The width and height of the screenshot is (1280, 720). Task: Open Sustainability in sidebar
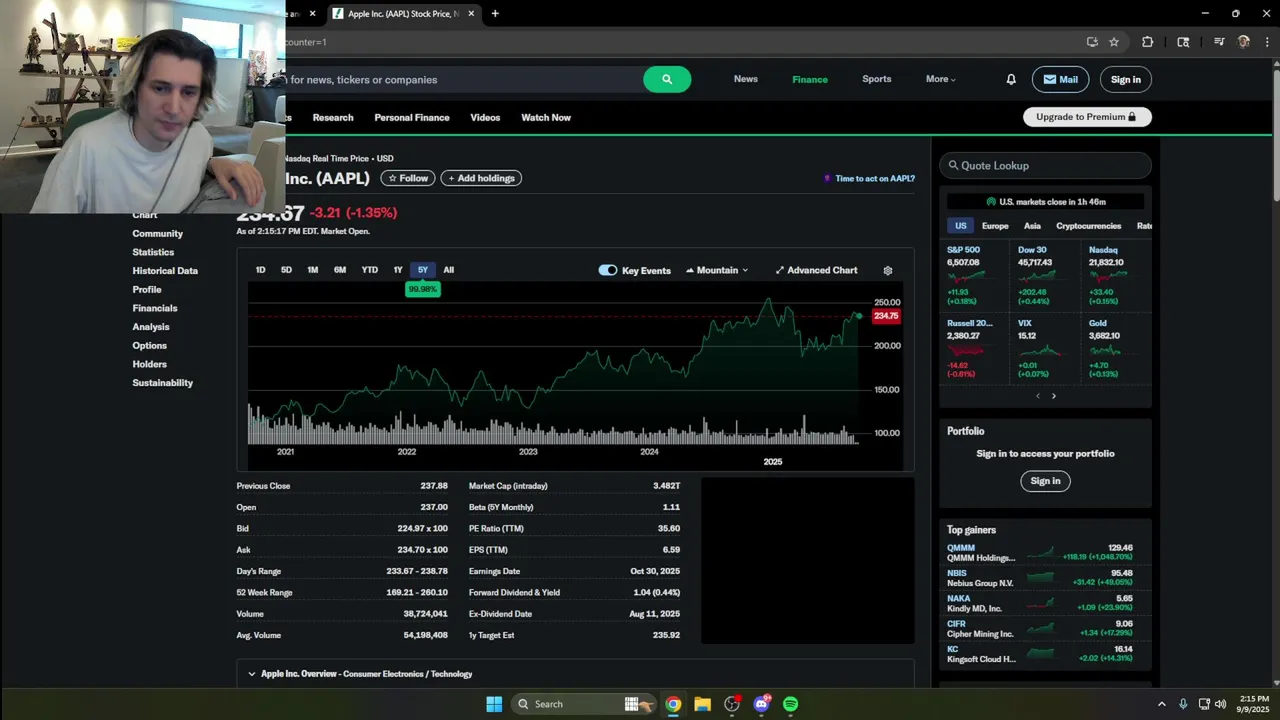click(x=162, y=383)
